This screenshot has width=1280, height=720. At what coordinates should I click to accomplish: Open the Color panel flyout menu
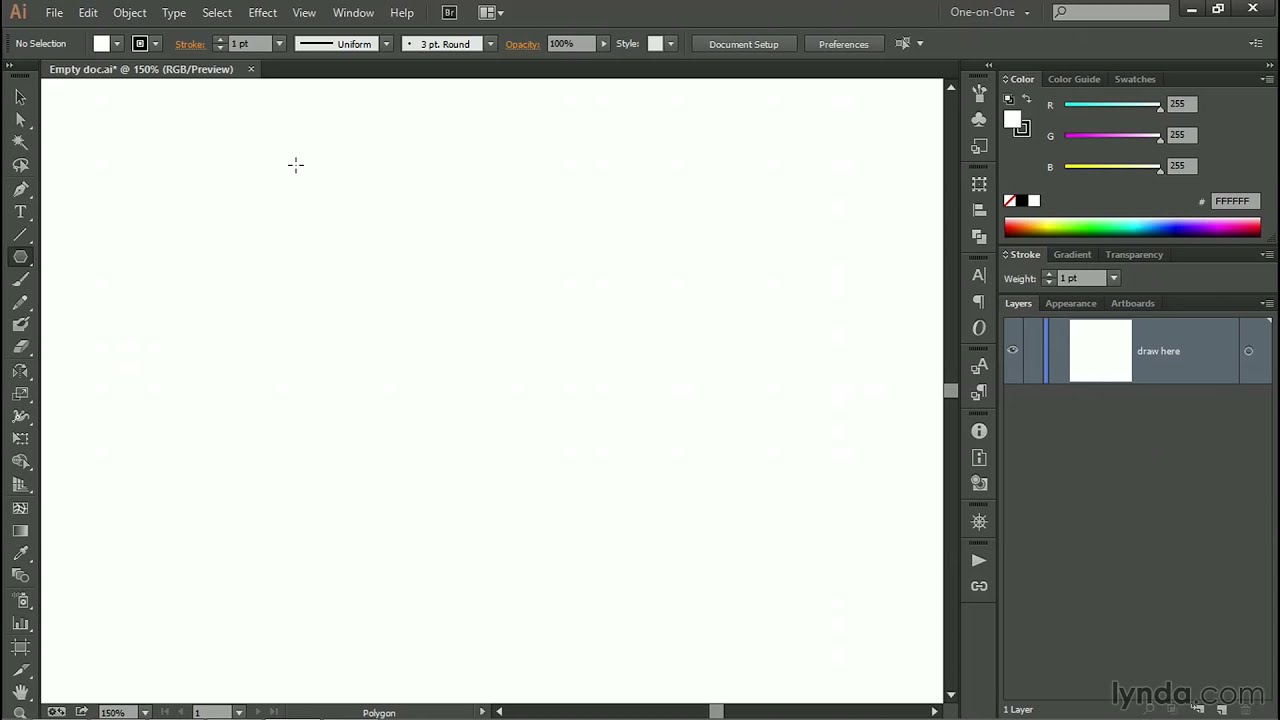point(1267,79)
